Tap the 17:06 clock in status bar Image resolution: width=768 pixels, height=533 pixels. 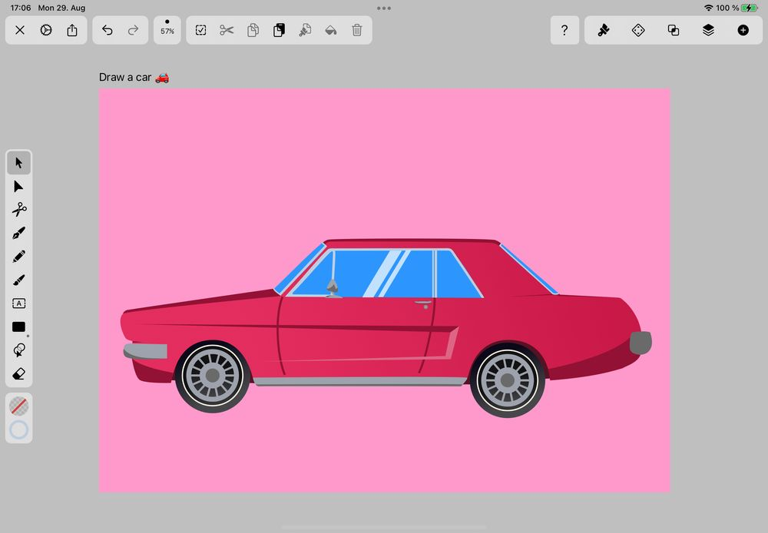(x=21, y=8)
